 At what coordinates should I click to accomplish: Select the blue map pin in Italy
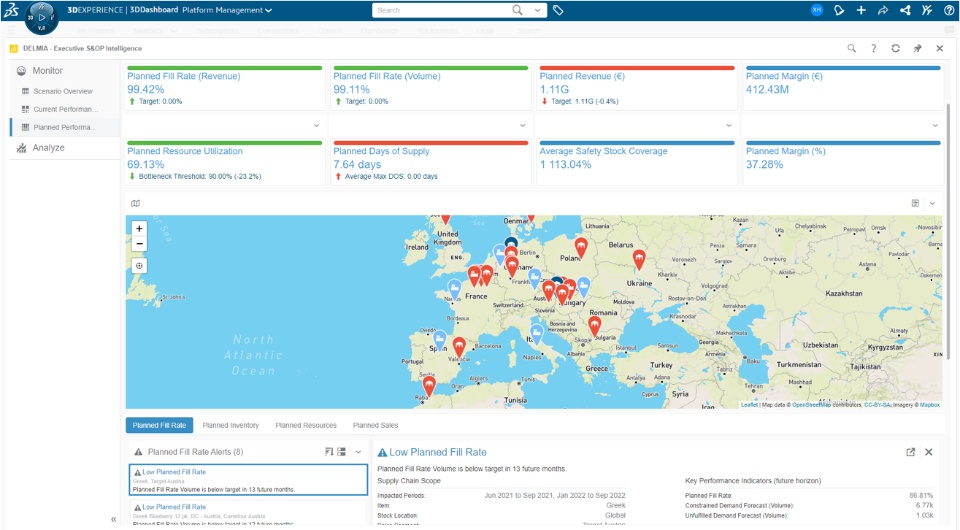pos(537,334)
